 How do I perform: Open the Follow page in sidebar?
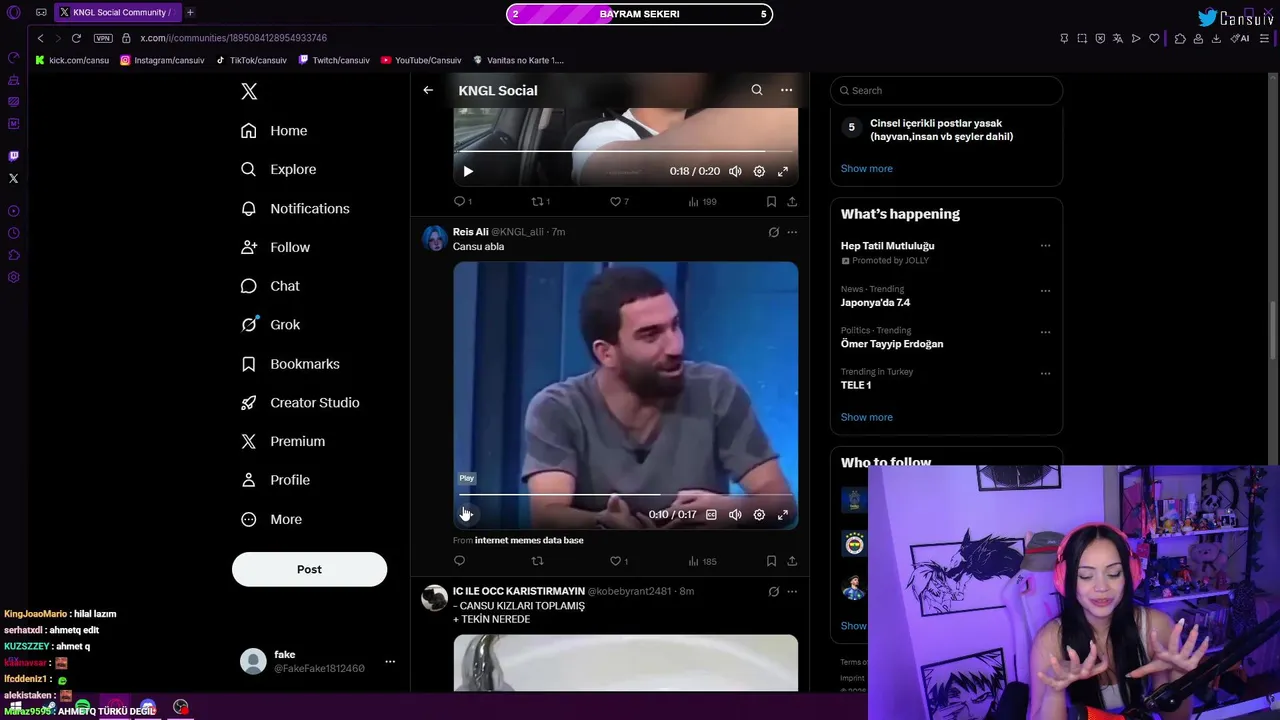(x=275, y=247)
